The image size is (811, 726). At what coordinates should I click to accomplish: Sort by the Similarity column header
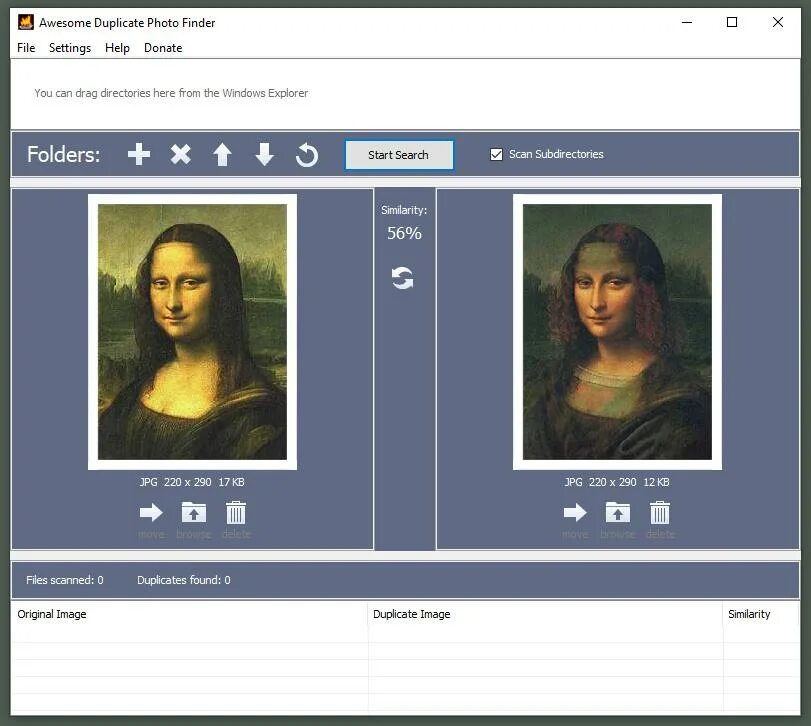(x=761, y=614)
